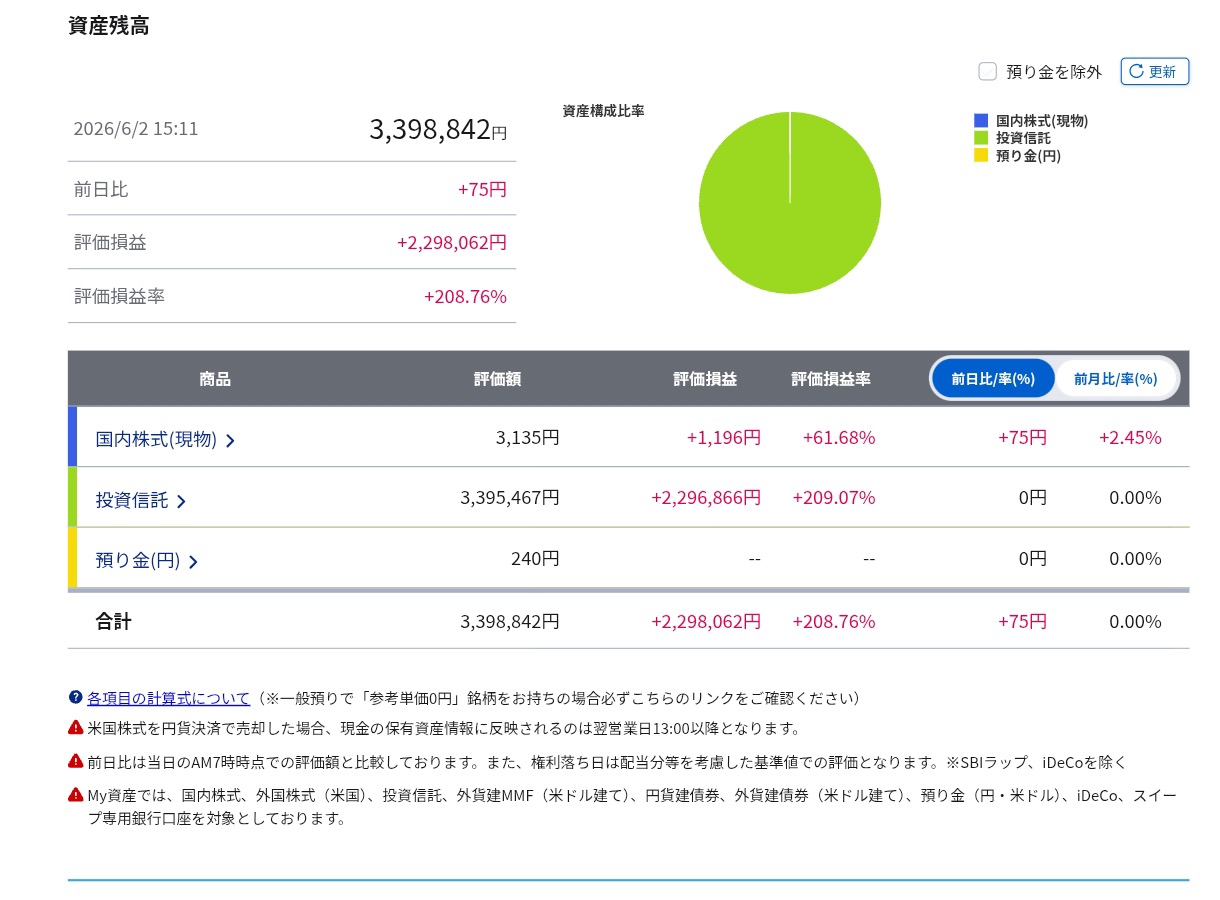Click warning icon beside 前日比は当日 note
The image size is (1220, 900).
point(75,761)
